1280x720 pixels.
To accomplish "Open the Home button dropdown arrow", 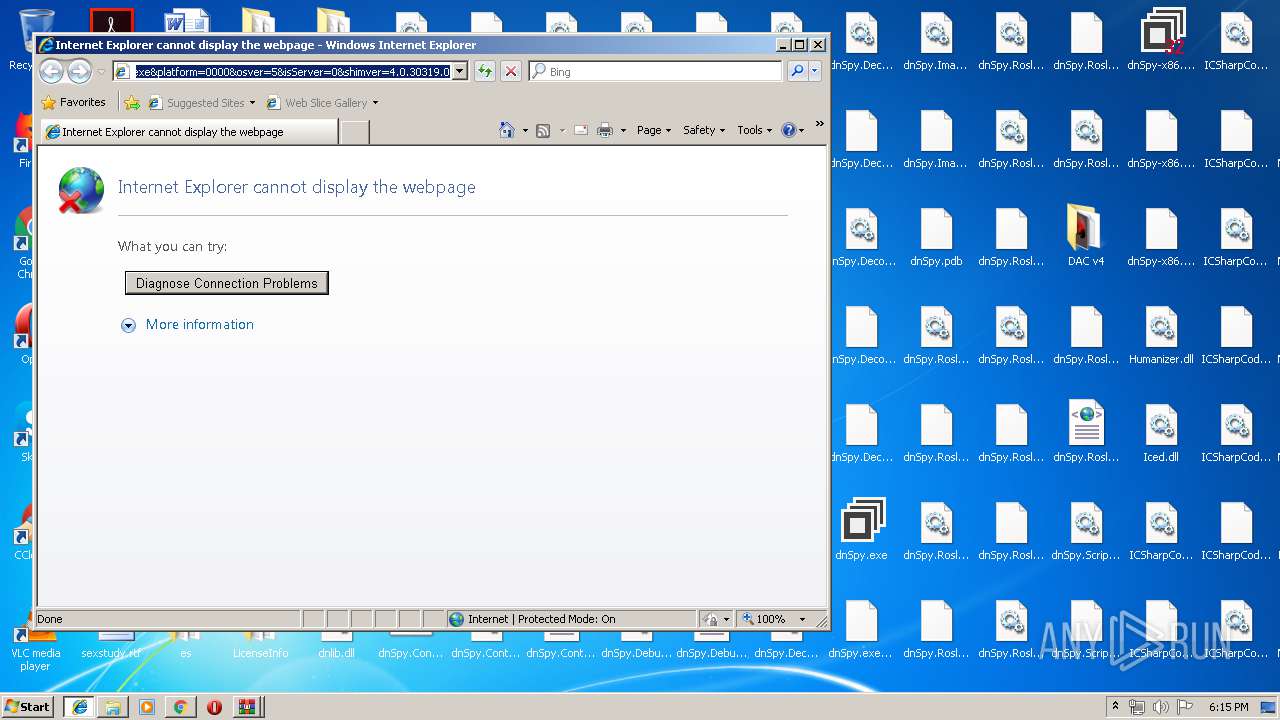I will click(525, 130).
